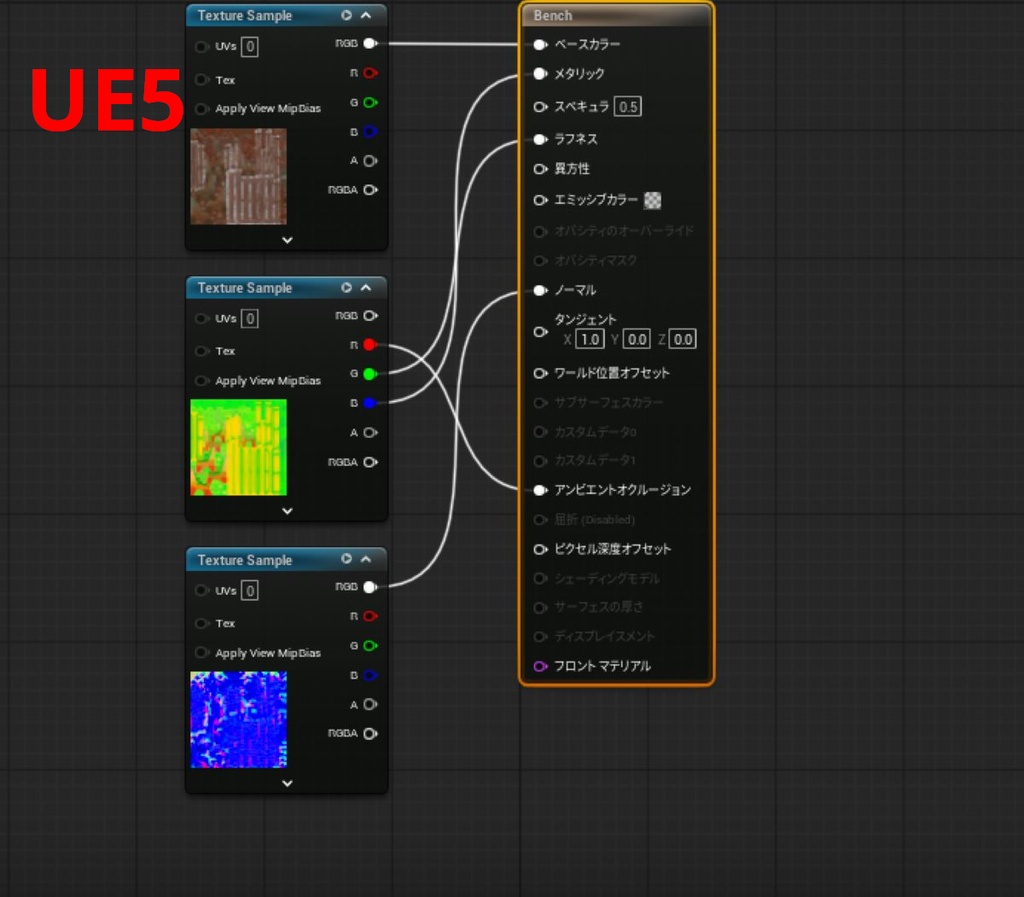
Task: Click the ベースカラー input pin on Bench node
Action: (538, 44)
